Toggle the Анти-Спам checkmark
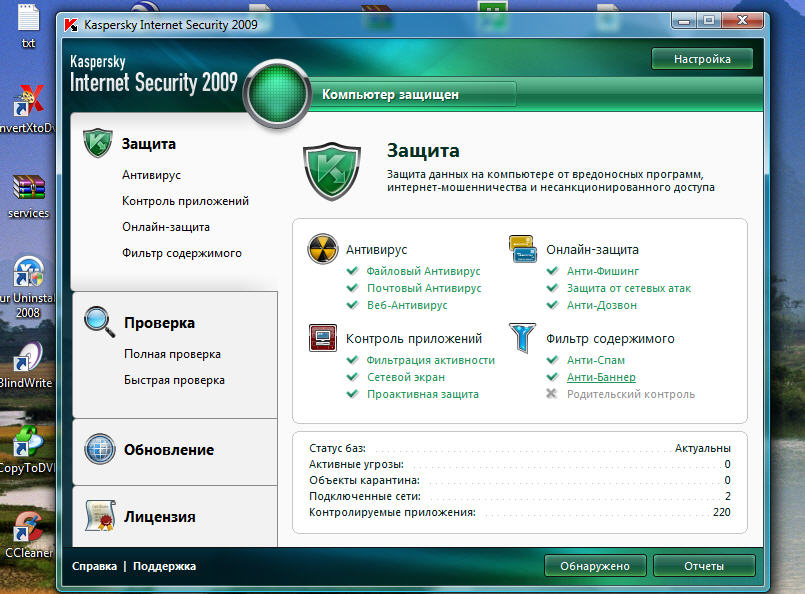The width and height of the screenshot is (805, 594). pyautogui.click(x=552, y=360)
